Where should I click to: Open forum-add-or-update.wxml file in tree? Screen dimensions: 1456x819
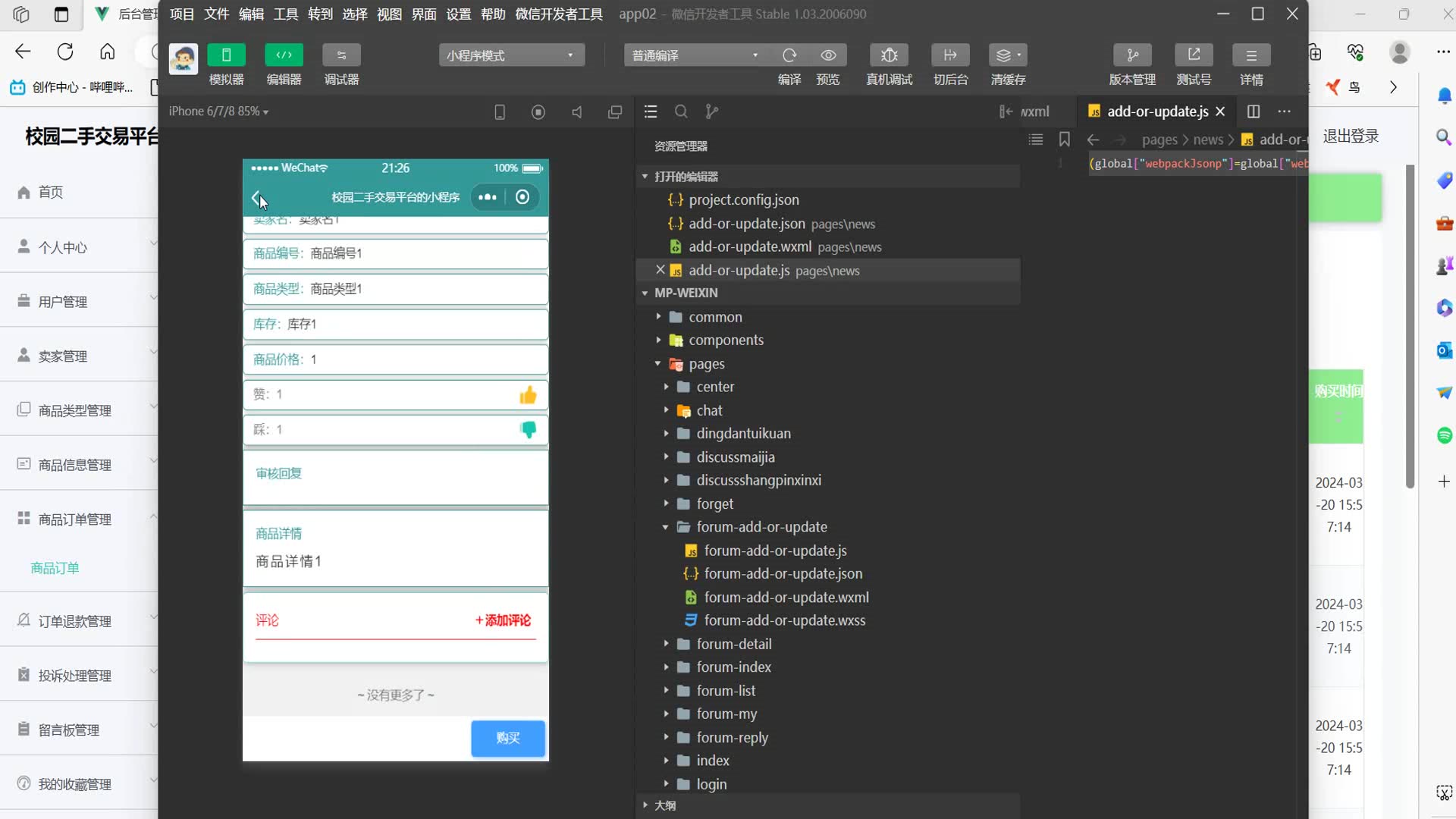[x=786, y=598]
